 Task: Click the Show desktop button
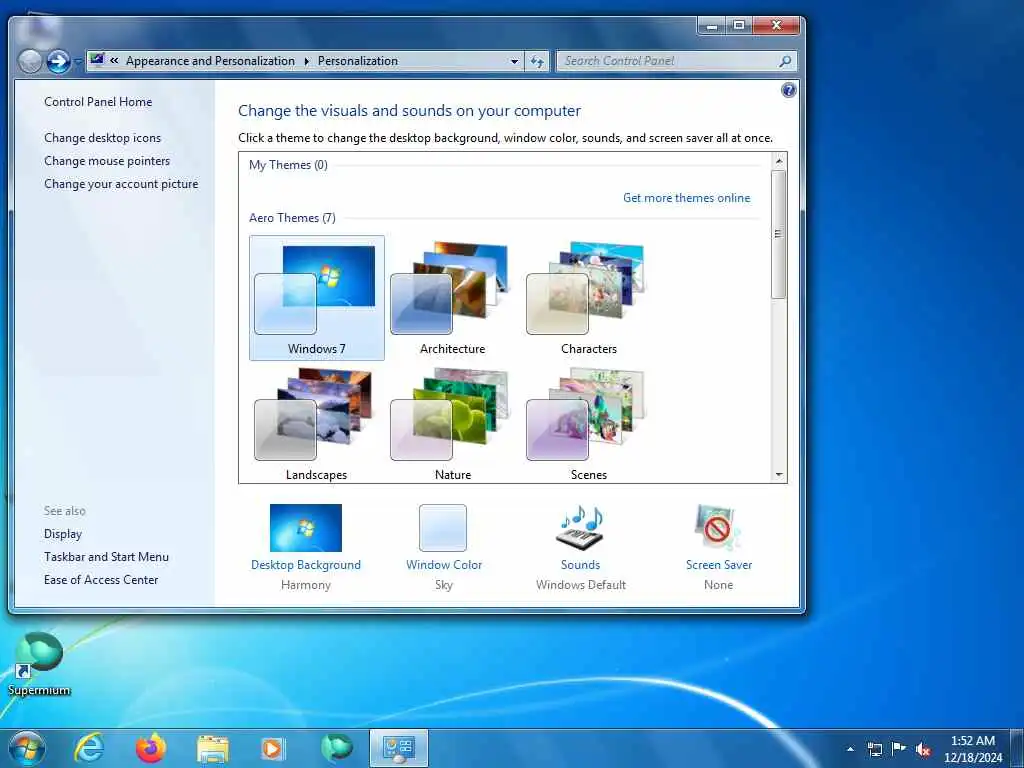pyautogui.click(x=1017, y=748)
